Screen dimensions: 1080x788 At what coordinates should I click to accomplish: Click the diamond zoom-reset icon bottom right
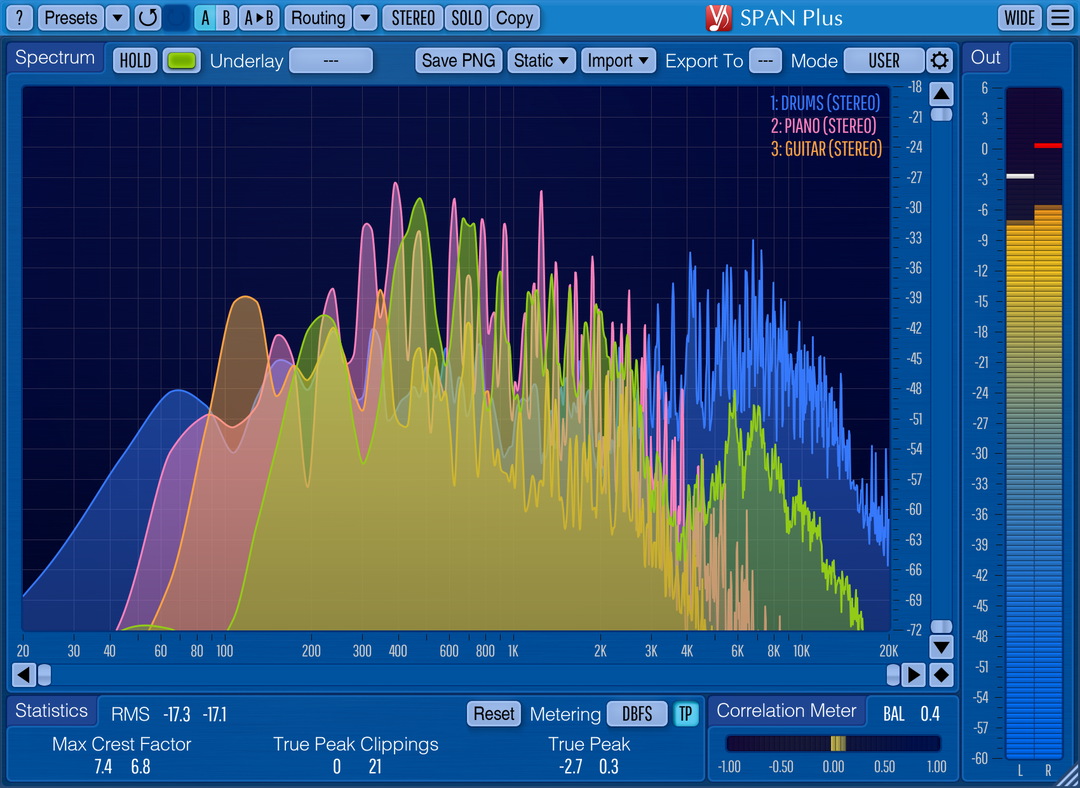point(941,675)
